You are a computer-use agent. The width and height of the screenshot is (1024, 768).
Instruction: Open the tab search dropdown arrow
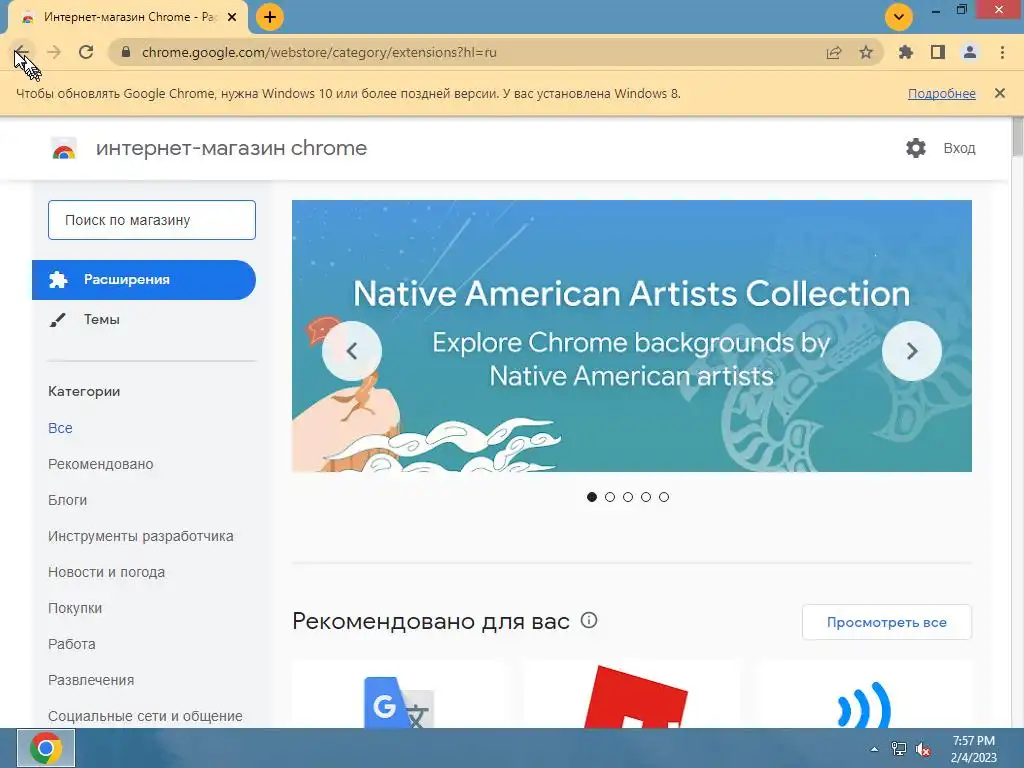899,17
